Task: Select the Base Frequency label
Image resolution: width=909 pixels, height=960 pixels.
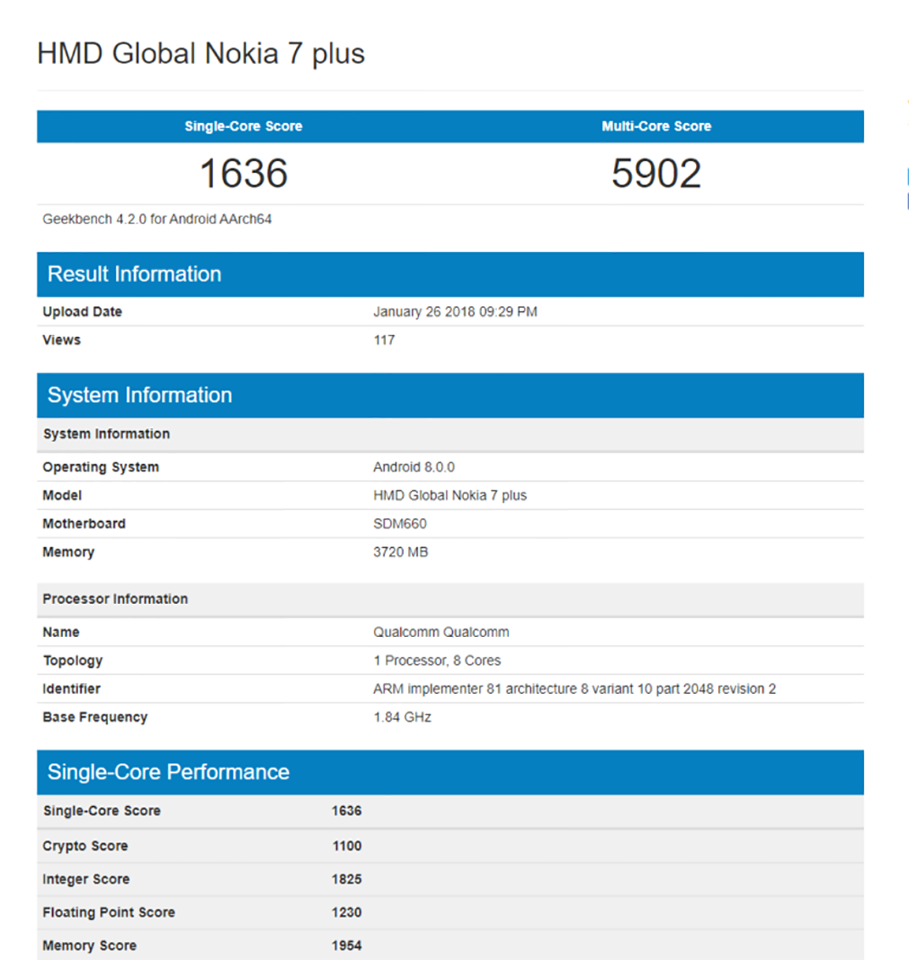Action: coord(95,717)
